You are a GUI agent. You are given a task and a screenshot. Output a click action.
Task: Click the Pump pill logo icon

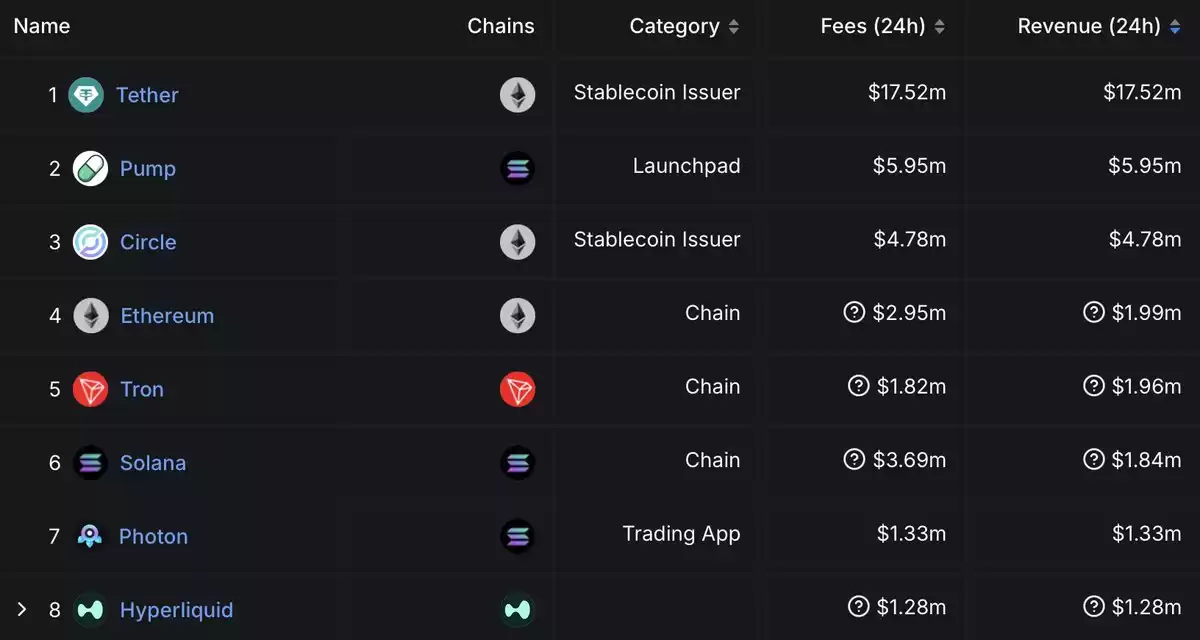point(90,168)
